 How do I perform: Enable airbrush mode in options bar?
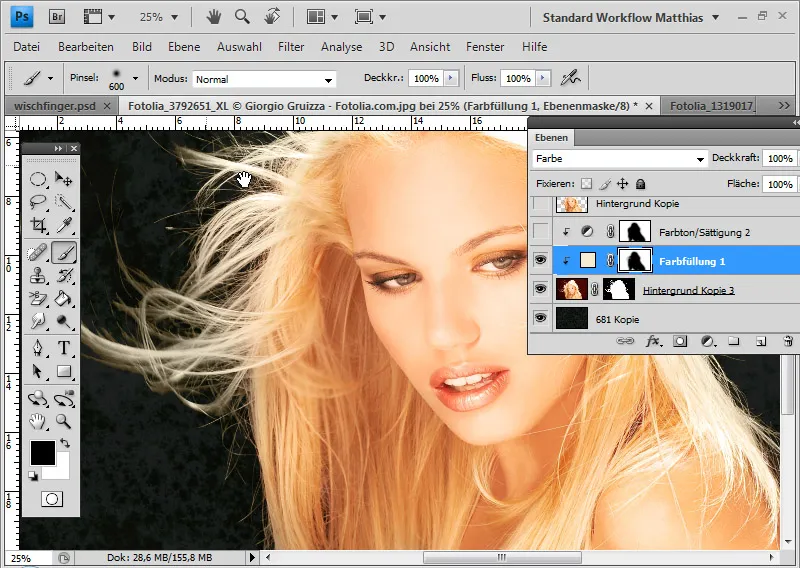[x=570, y=78]
